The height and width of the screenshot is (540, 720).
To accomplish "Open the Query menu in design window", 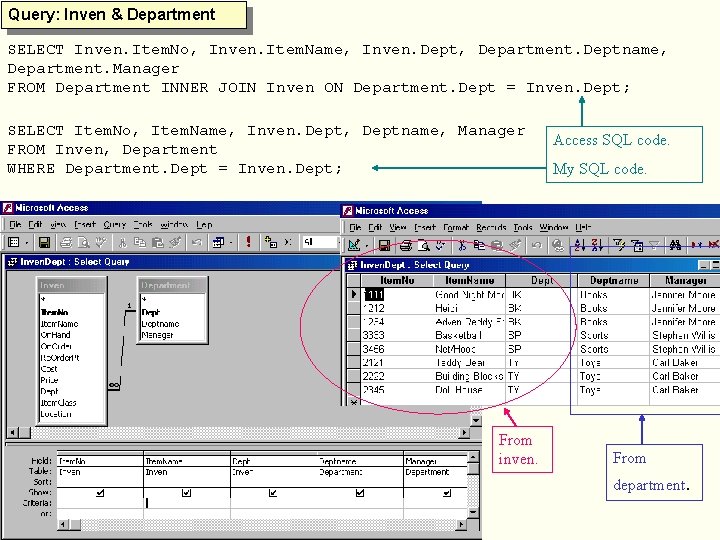I will (x=114, y=225).
